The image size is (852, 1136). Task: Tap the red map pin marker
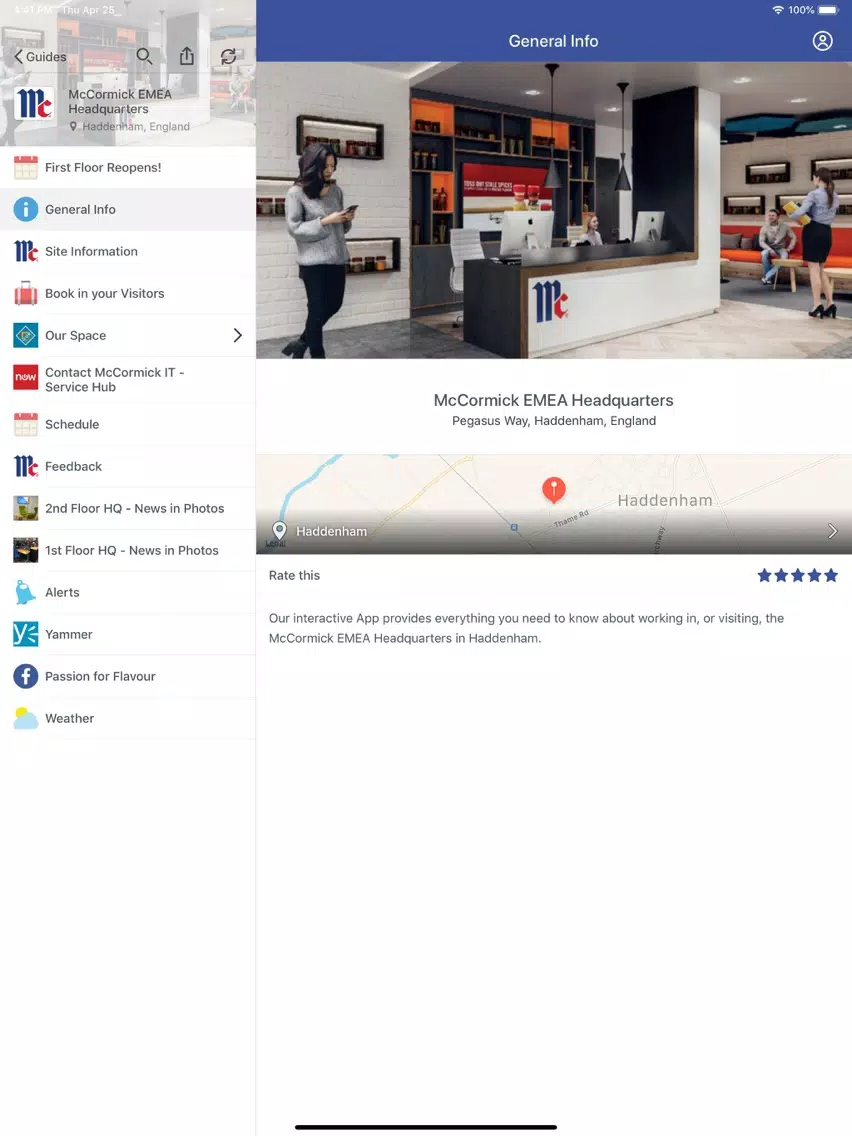coord(554,490)
